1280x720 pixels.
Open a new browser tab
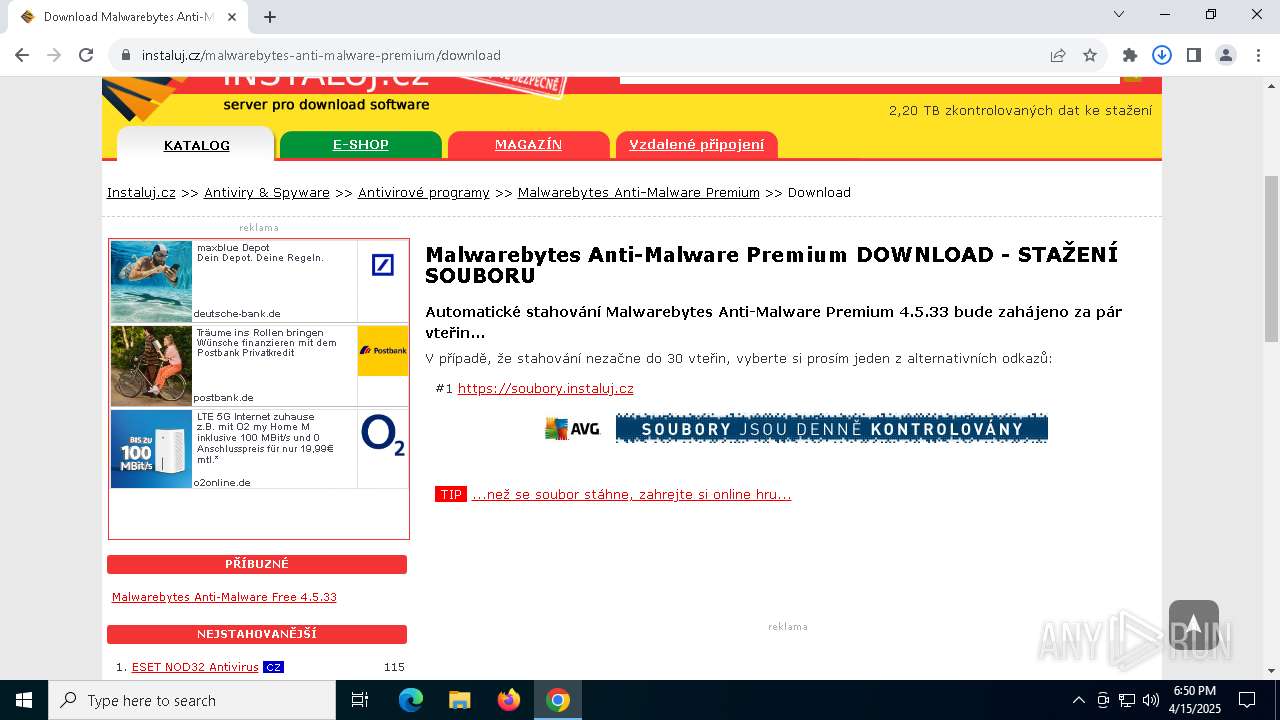click(x=270, y=16)
